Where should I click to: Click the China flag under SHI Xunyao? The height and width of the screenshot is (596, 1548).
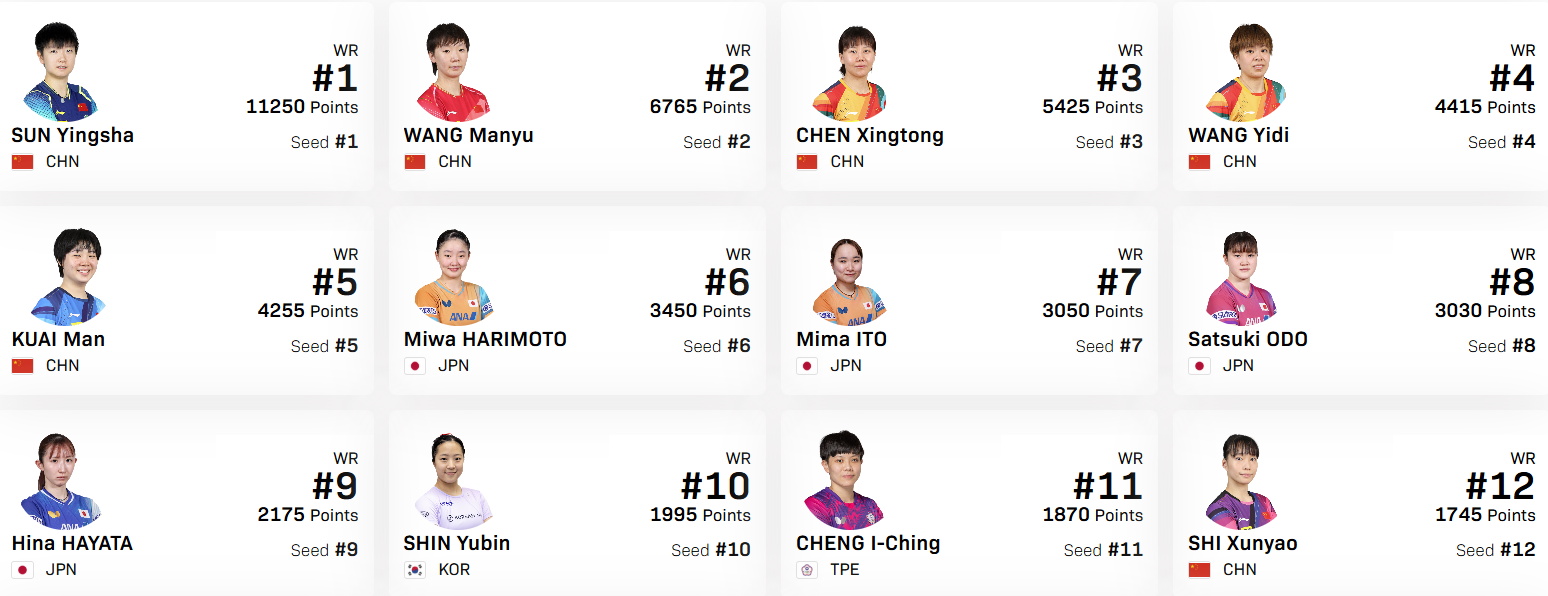pos(1199,570)
